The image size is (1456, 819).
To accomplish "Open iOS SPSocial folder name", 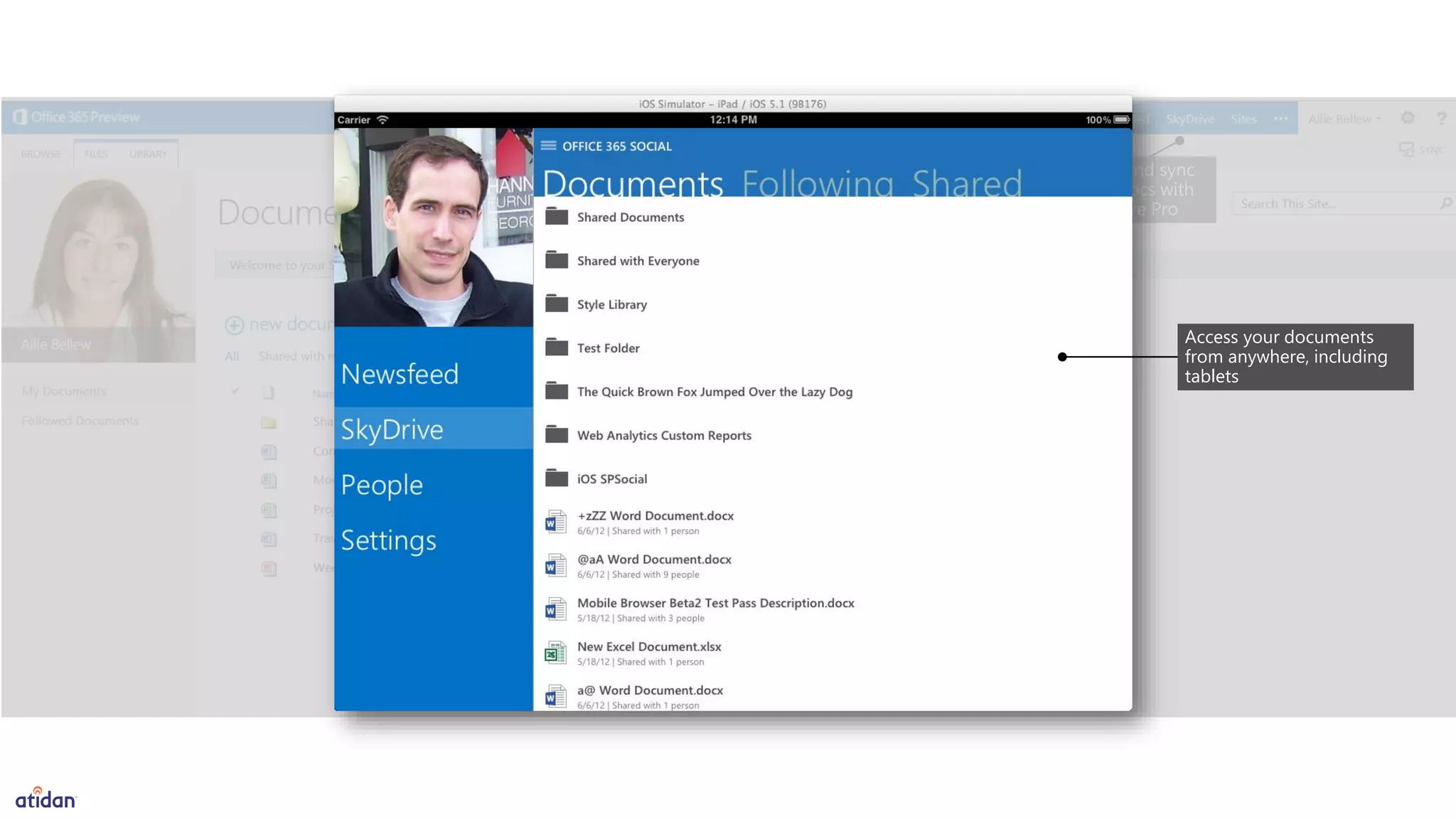I will pos(611,478).
